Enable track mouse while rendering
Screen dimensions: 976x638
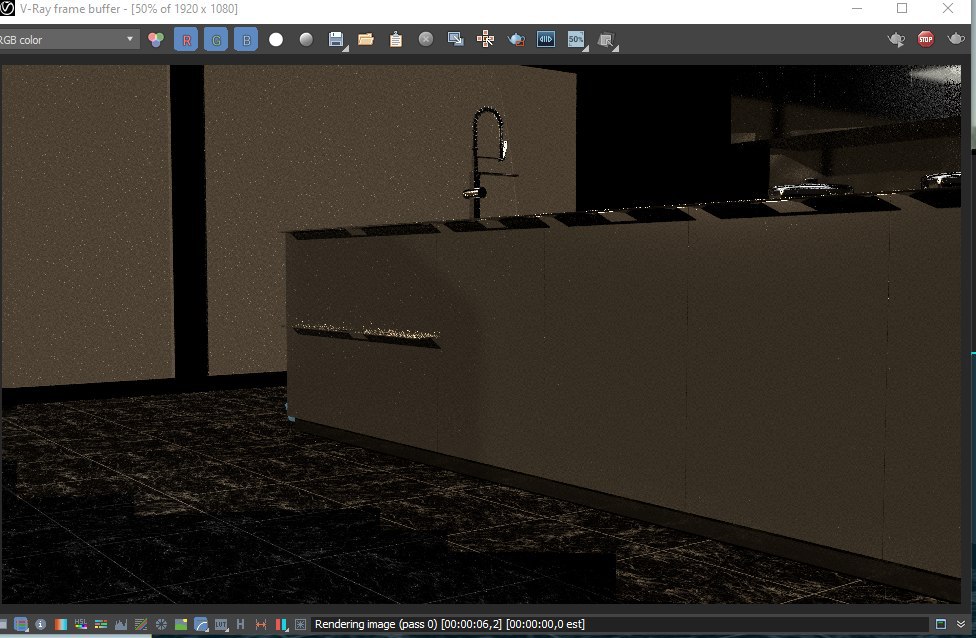coord(486,40)
